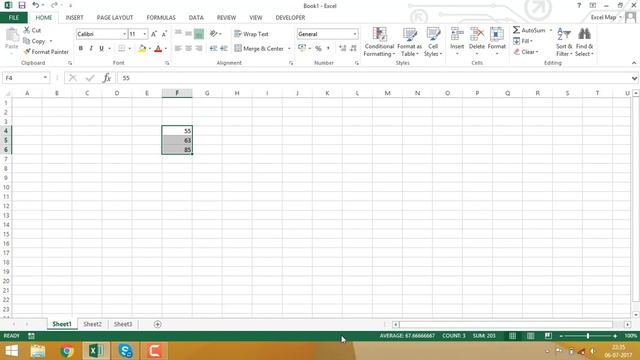The width and height of the screenshot is (640, 360).
Task: Align text to the right
Action: (x=199, y=48)
